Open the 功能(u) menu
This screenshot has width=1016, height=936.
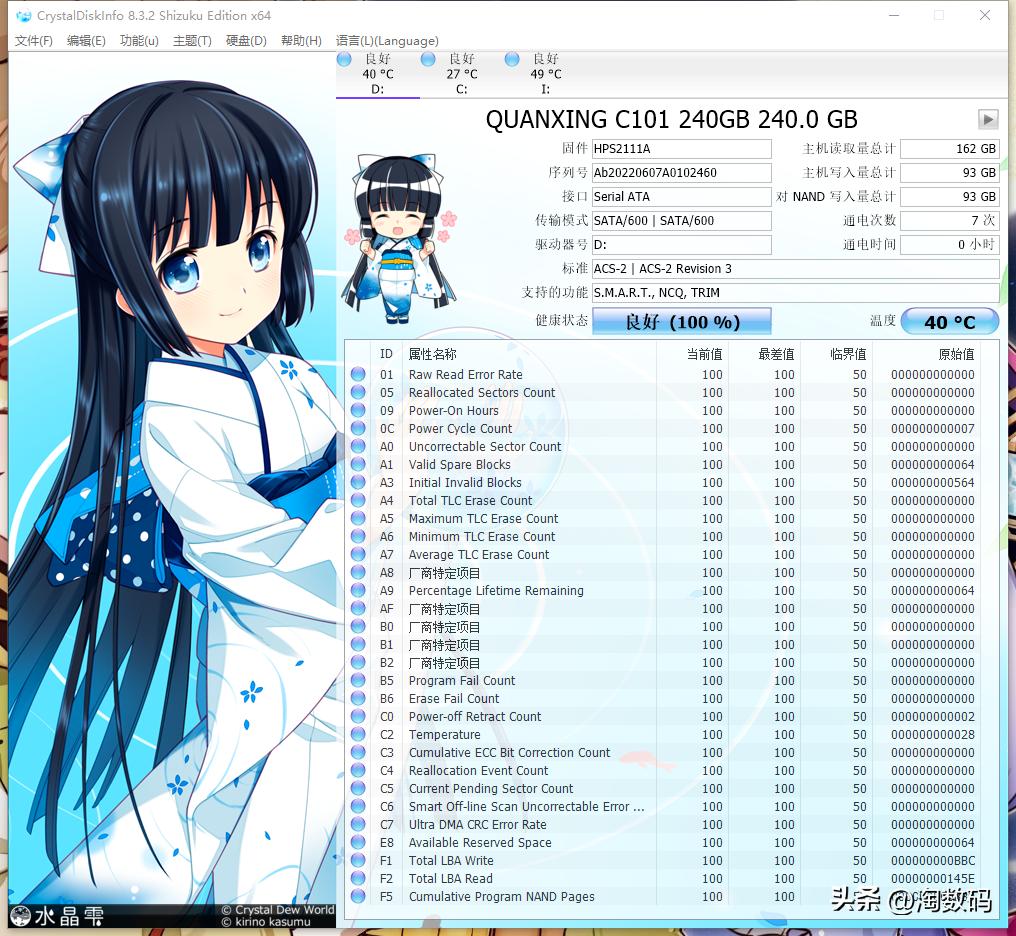(x=139, y=41)
